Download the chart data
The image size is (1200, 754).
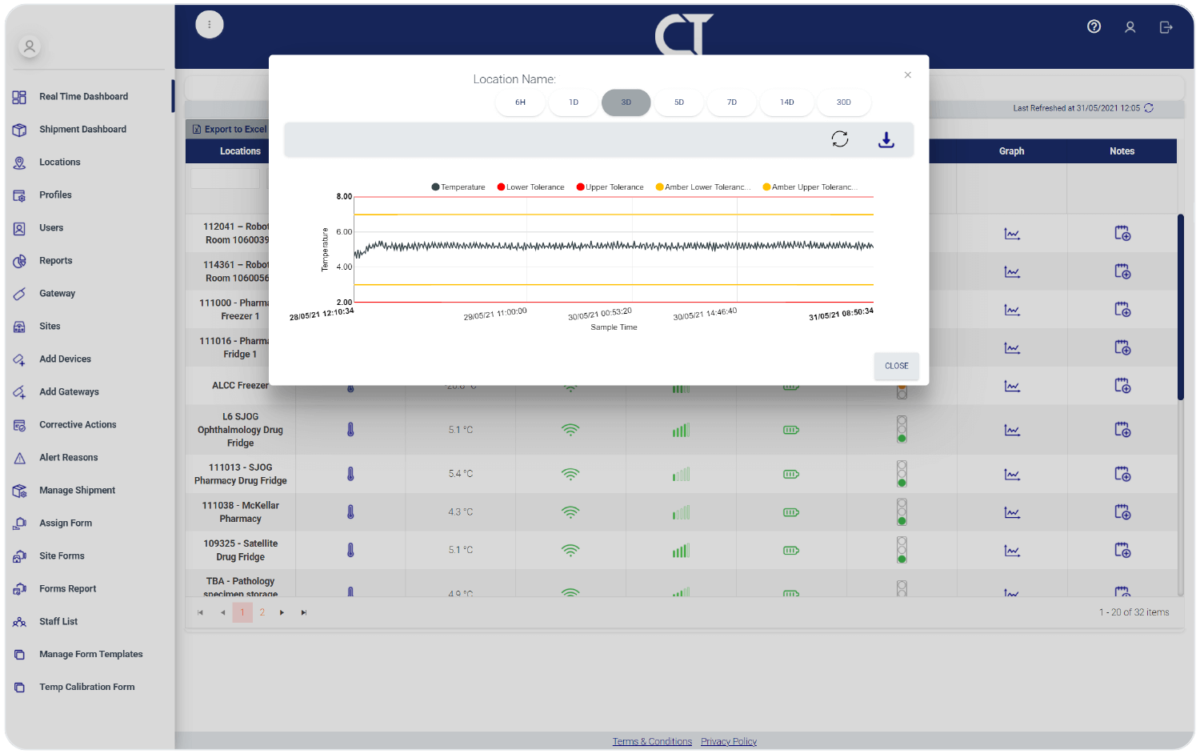pos(886,140)
